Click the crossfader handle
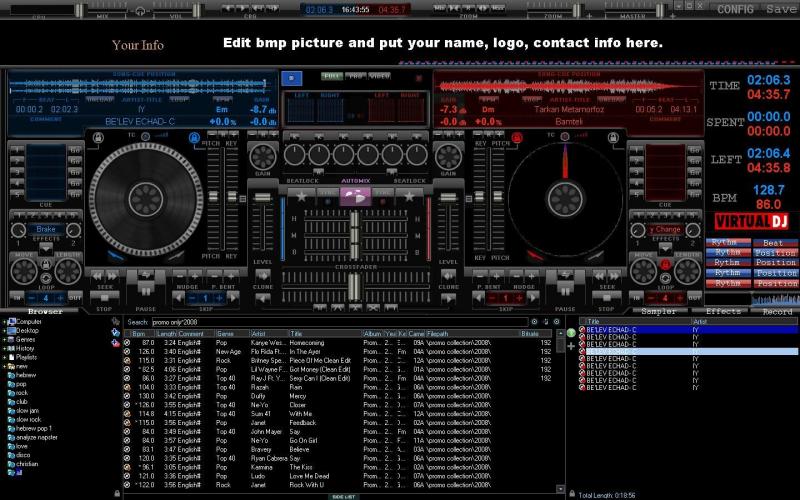 [354, 286]
